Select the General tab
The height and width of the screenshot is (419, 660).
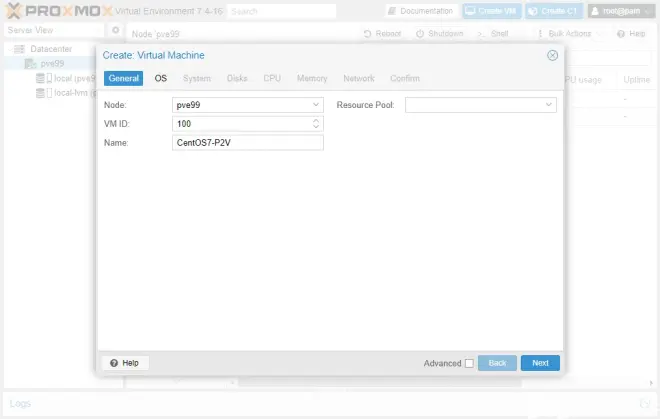pos(123,78)
